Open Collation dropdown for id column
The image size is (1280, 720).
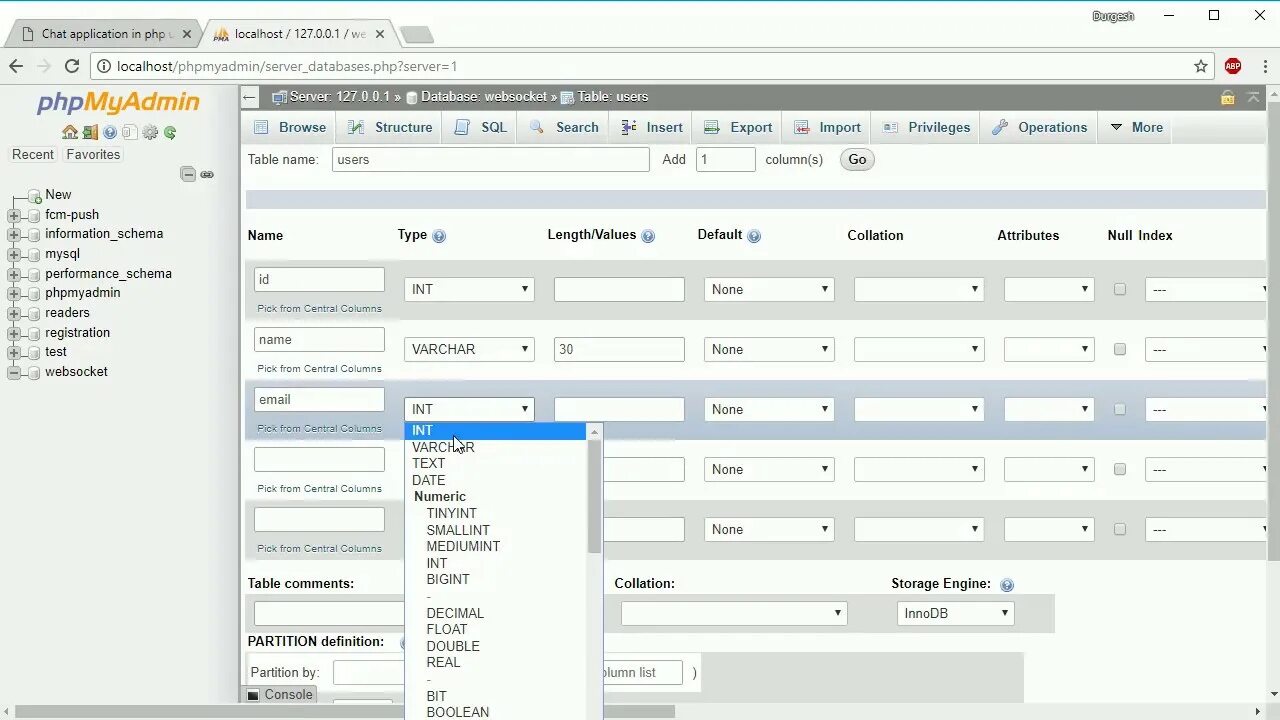[x=919, y=289]
